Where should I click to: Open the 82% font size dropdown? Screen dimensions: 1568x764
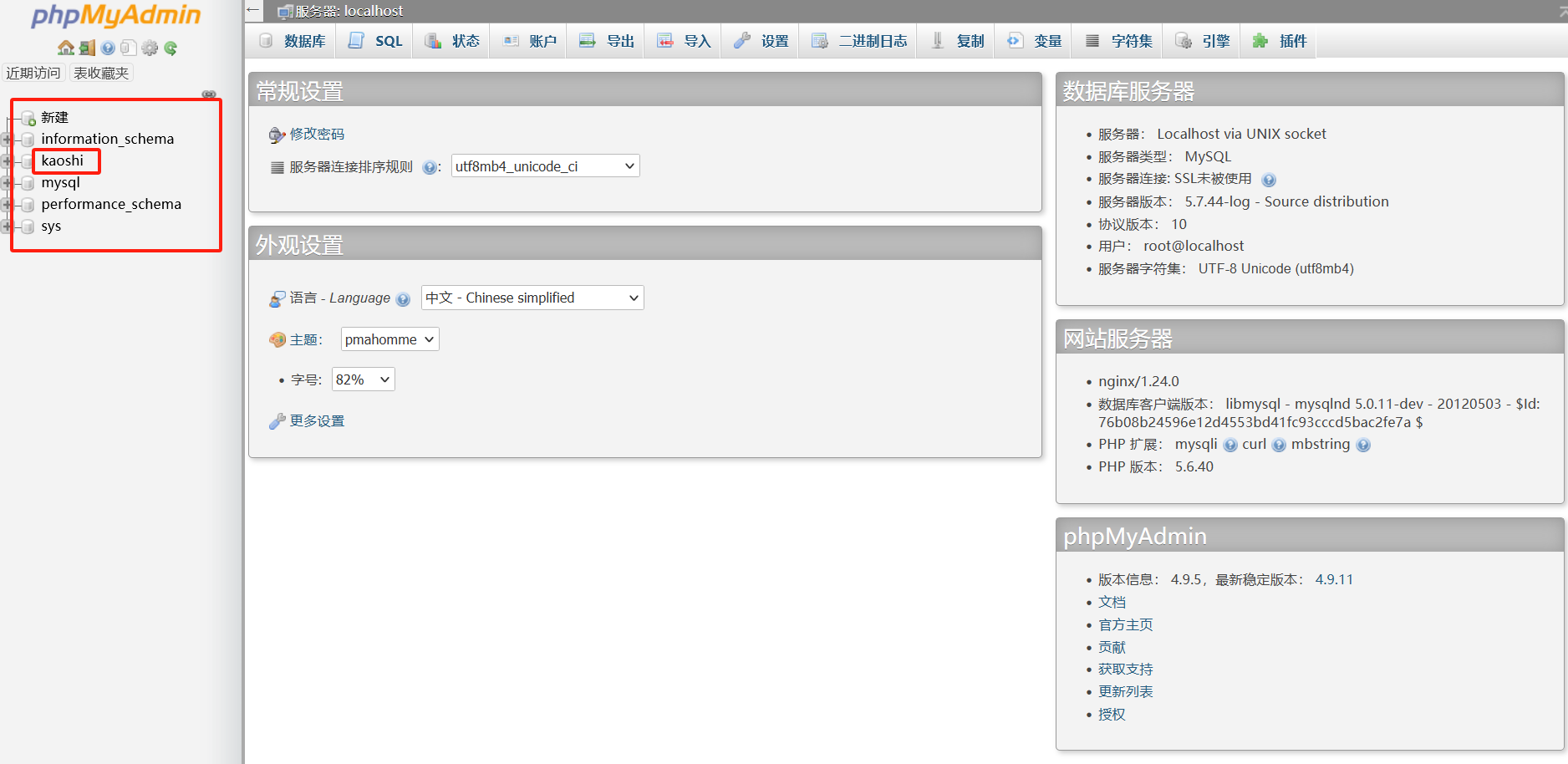[363, 379]
